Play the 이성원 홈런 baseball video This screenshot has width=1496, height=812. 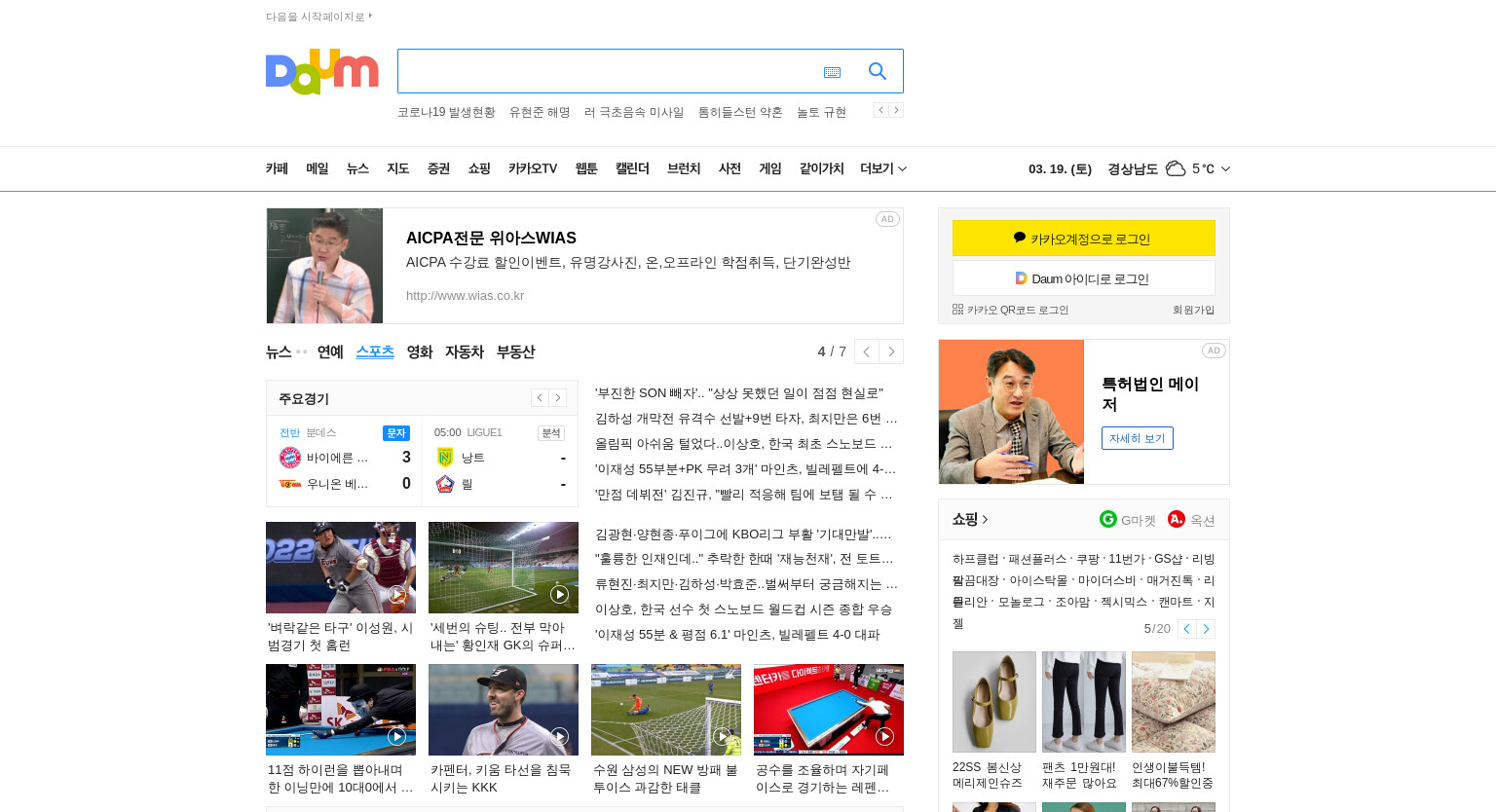pyautogui.click(x=396, y=594)
